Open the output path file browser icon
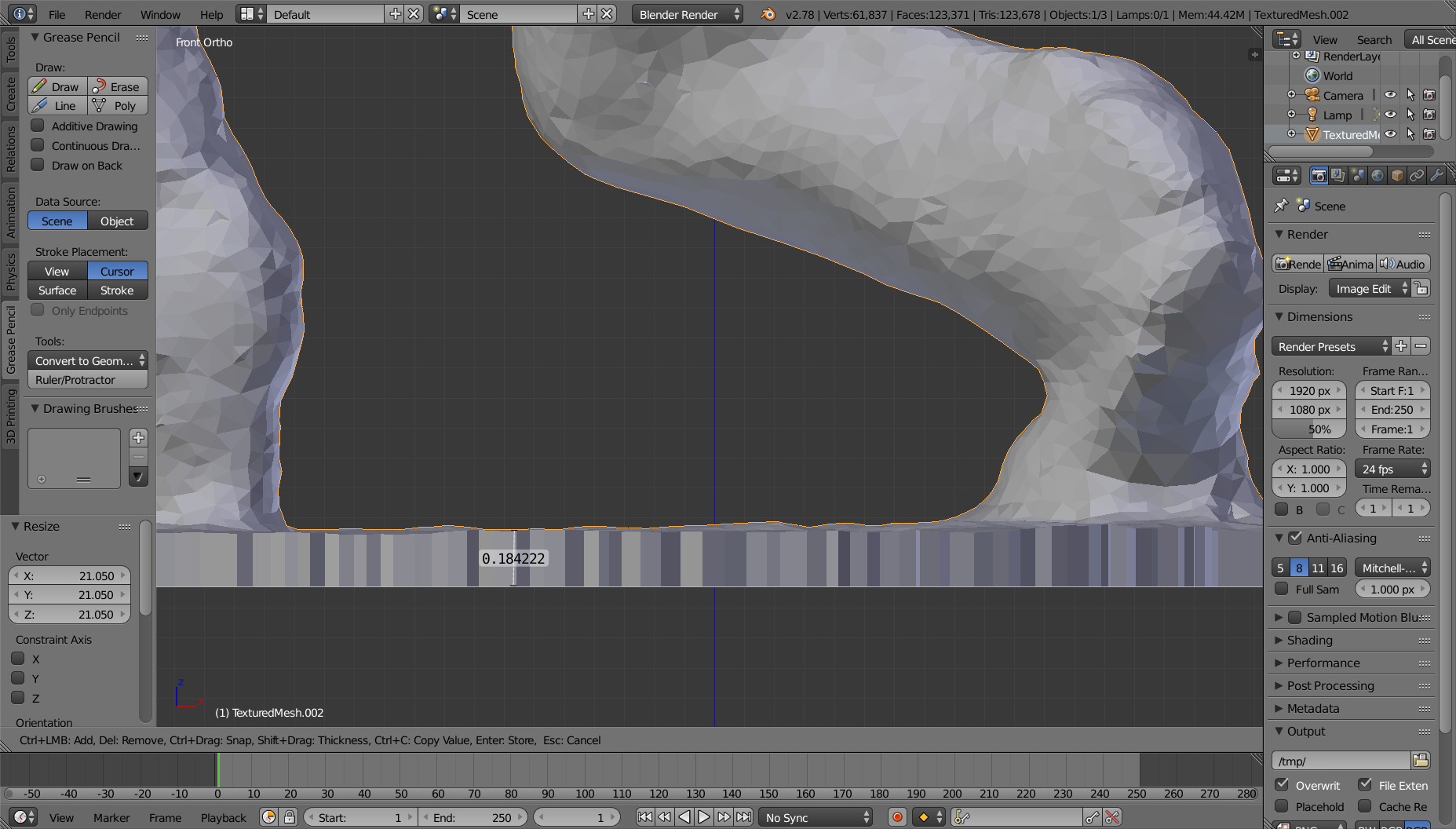The image size is (1456, 829). [x=1421, y=760]
